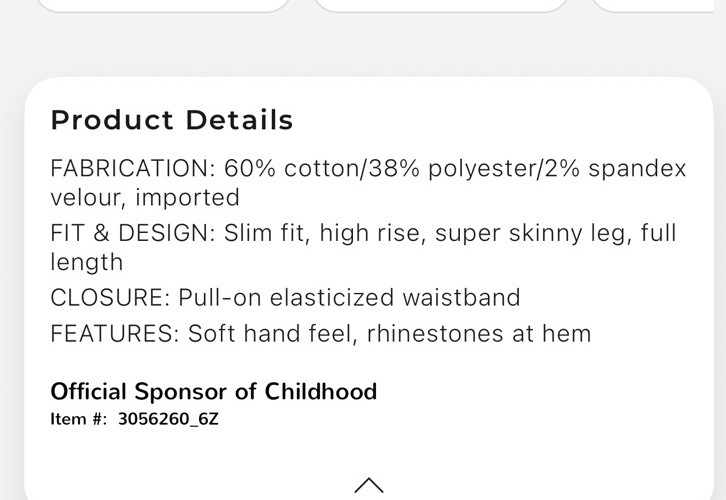Screen dimensions: 726x500
Task: Tap the partially visible top-middle card
Action: (x=441, y=4)
